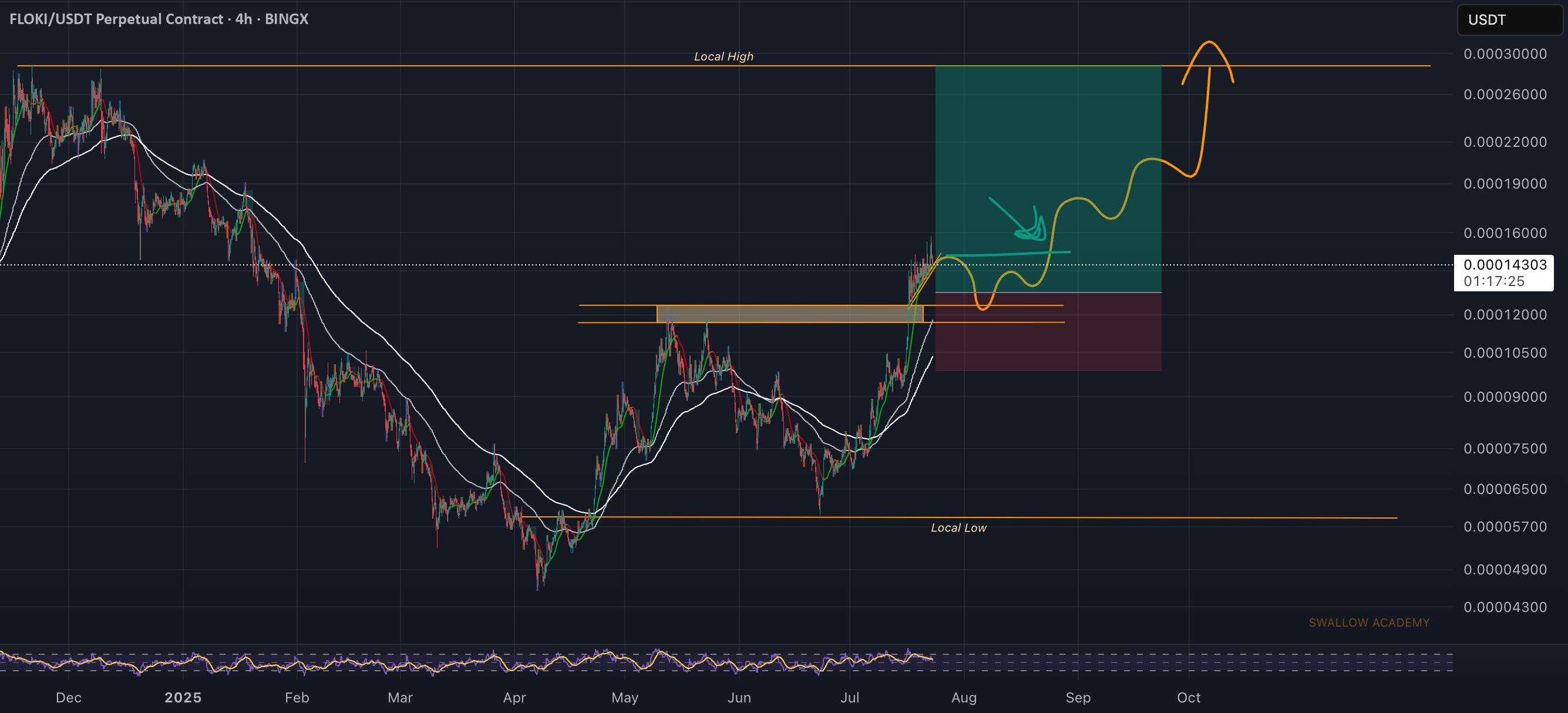Viewport: 1568px width, 713px height.
Task: Click the 0.00030000 price scale label
Action: pyautogui.click(x=1505, y=54)
